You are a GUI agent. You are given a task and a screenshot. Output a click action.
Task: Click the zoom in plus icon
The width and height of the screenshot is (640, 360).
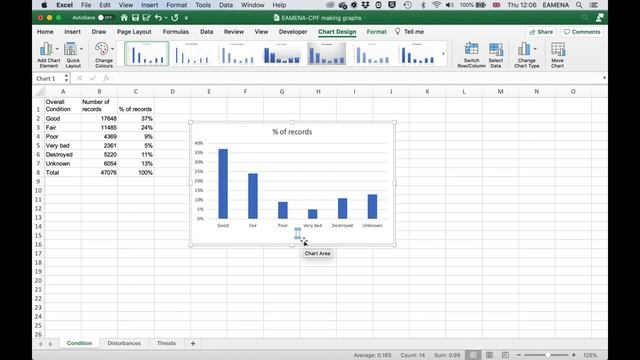tap(573, 355)
